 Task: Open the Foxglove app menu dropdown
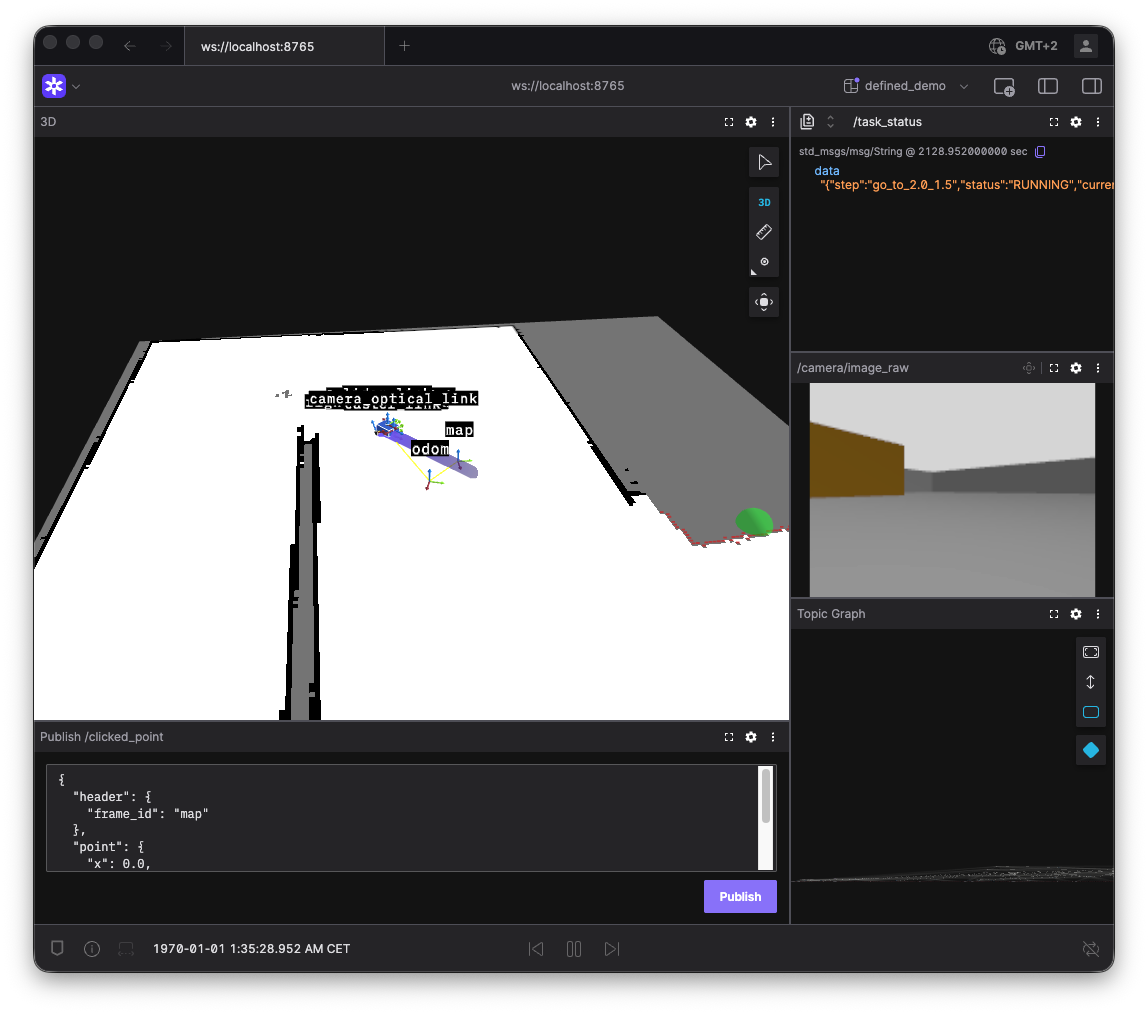61,86
